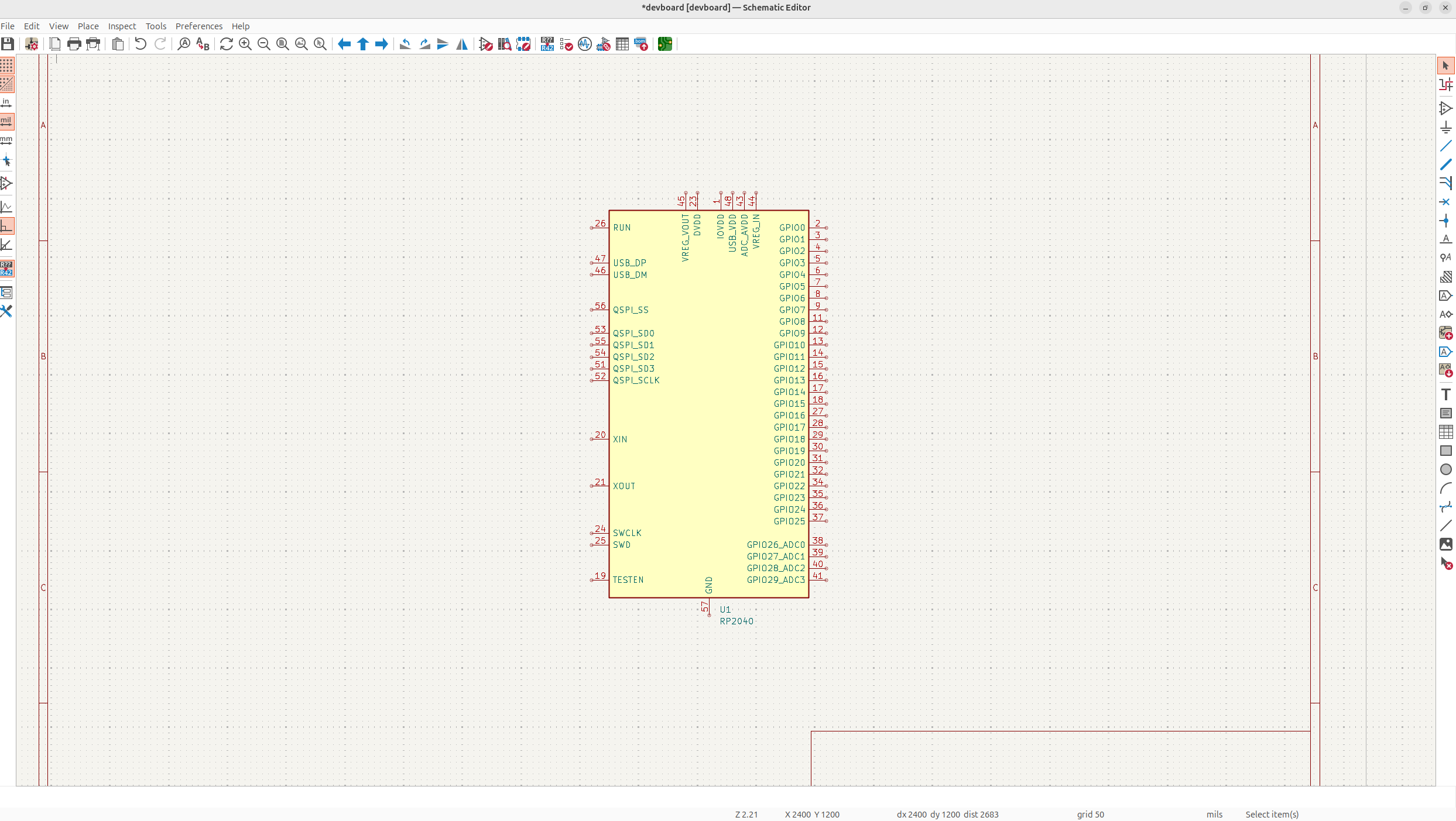
Task: Activate the Add Wire tool
Action: [x=1445, y=146]
